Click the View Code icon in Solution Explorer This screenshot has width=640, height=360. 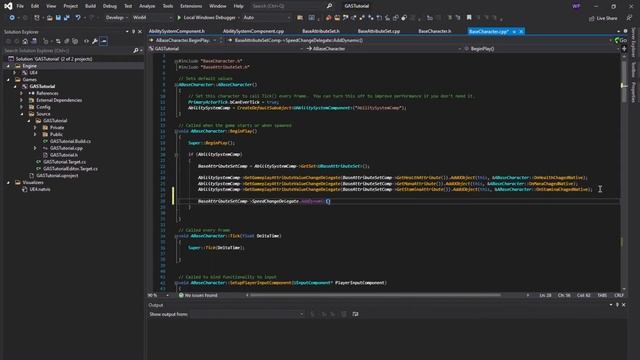86,41
